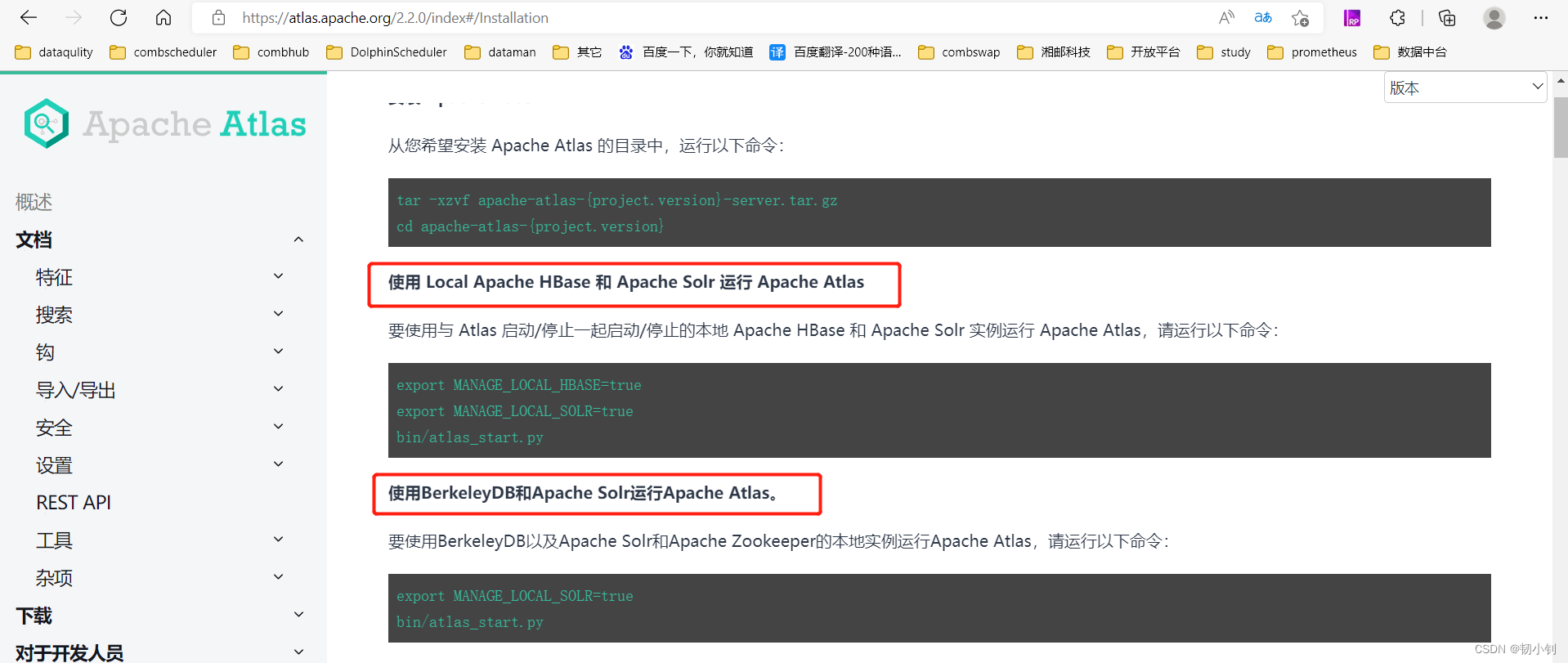Open the 湘邮科技 bookmark folder
The height and width of the screenshot is (663, 1568).
[1054, 52]
